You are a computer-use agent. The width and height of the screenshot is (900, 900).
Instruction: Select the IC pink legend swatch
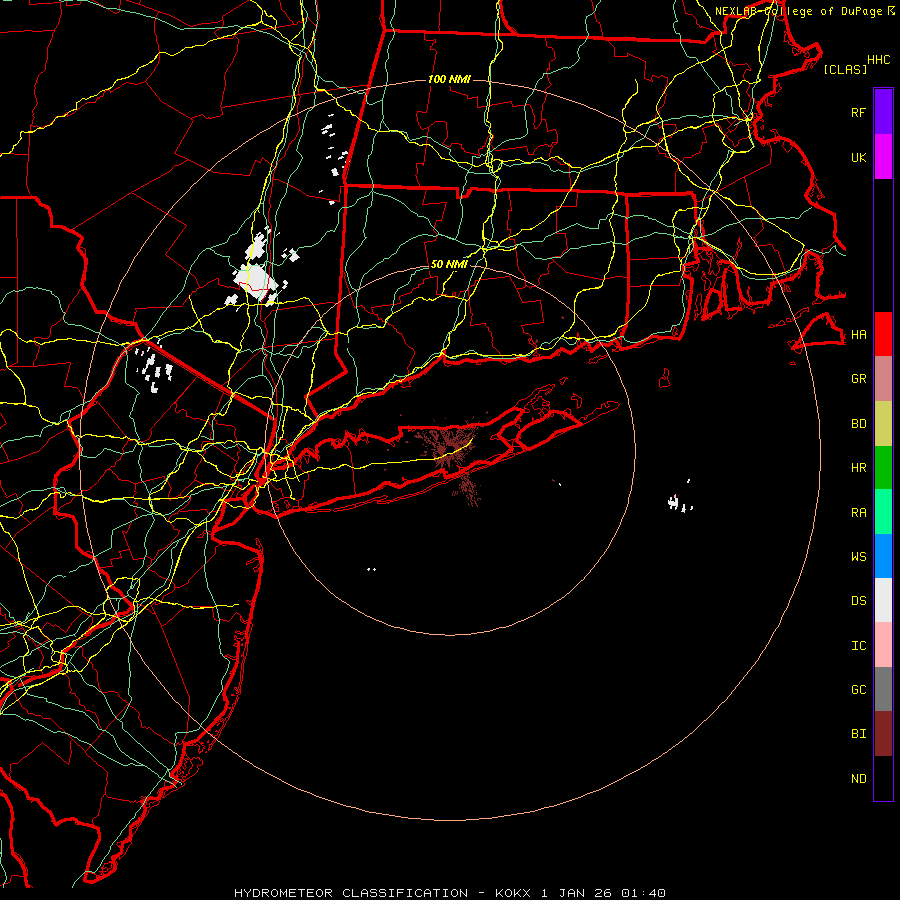pyautogui.click(x=883, y=645)
